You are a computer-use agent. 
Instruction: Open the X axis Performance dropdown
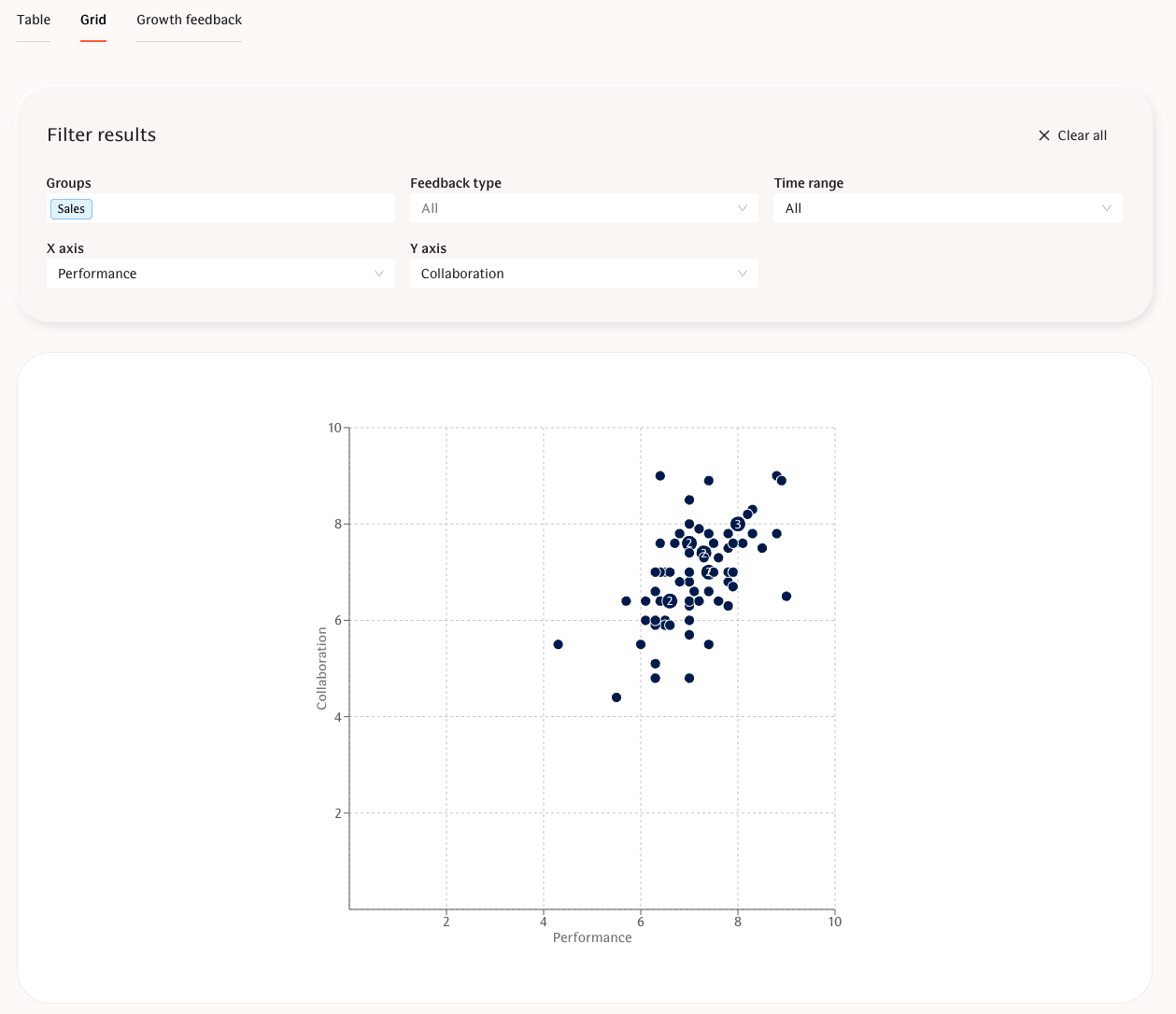(220, 274)
